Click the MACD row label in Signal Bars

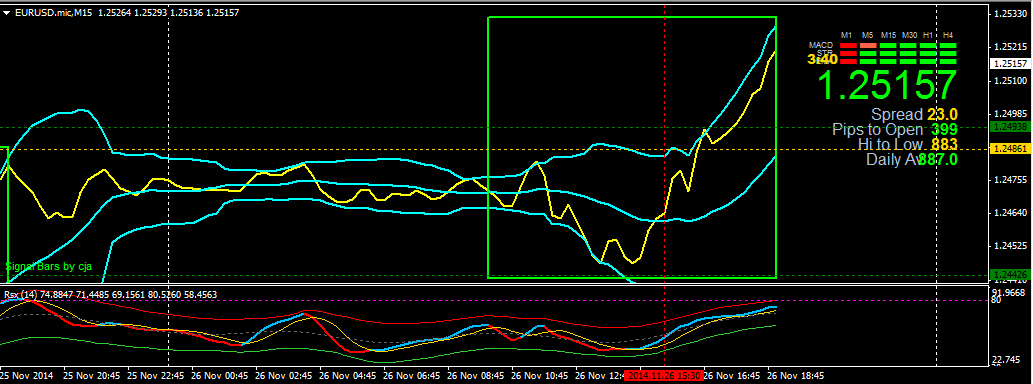click(x=821, y=45)
